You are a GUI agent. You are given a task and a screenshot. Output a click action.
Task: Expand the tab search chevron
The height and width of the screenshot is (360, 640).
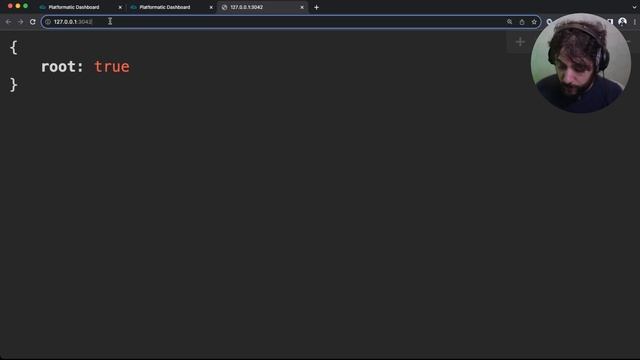pos(634,7)
